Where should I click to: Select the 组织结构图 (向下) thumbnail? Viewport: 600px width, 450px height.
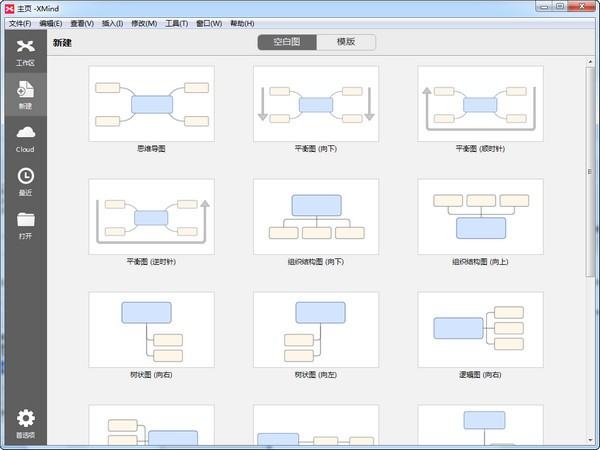(315, 217)
